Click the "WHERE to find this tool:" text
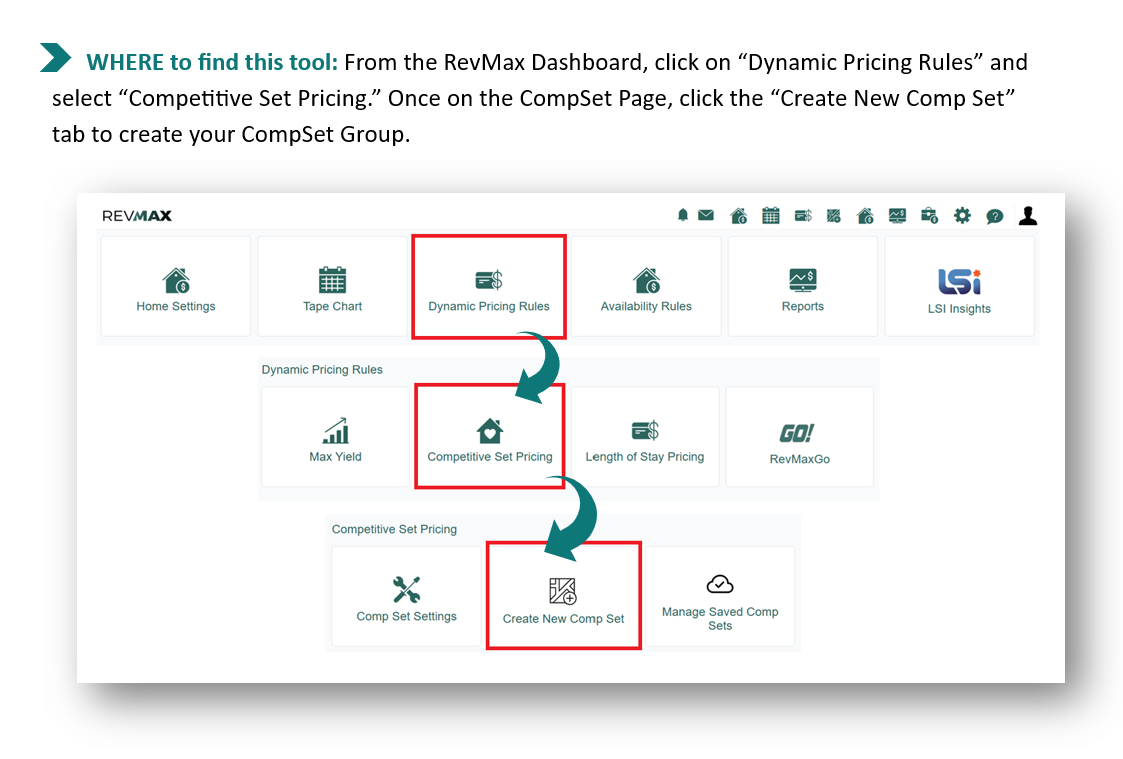The width and height of the screenshot is (1123, 759). click(211, 62)
